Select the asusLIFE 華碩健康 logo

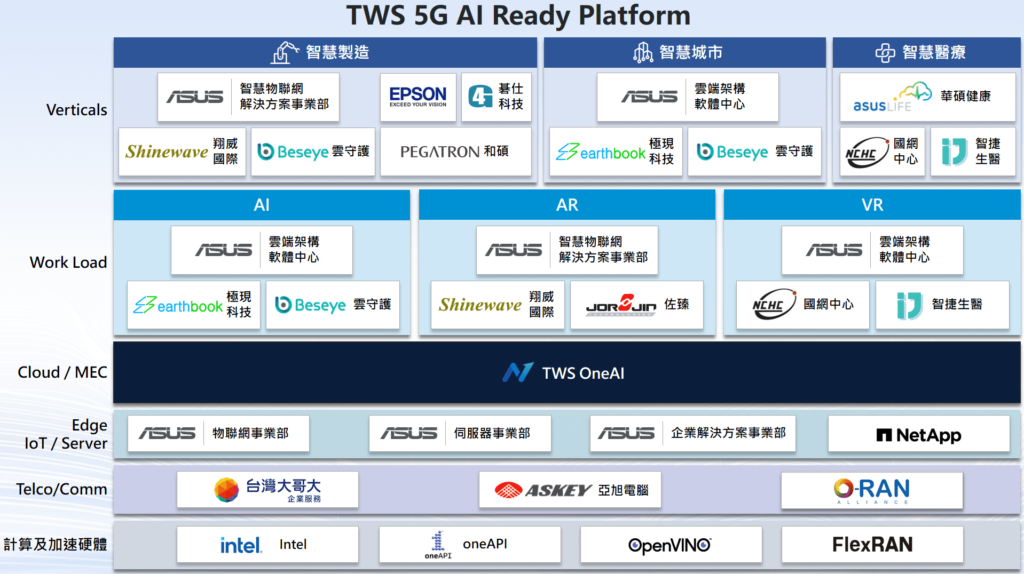pos(926,97)
